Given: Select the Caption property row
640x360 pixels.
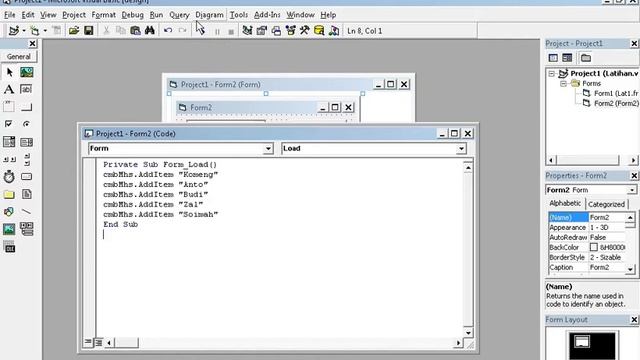Looking at the screenshot, I should click(587, 267).
